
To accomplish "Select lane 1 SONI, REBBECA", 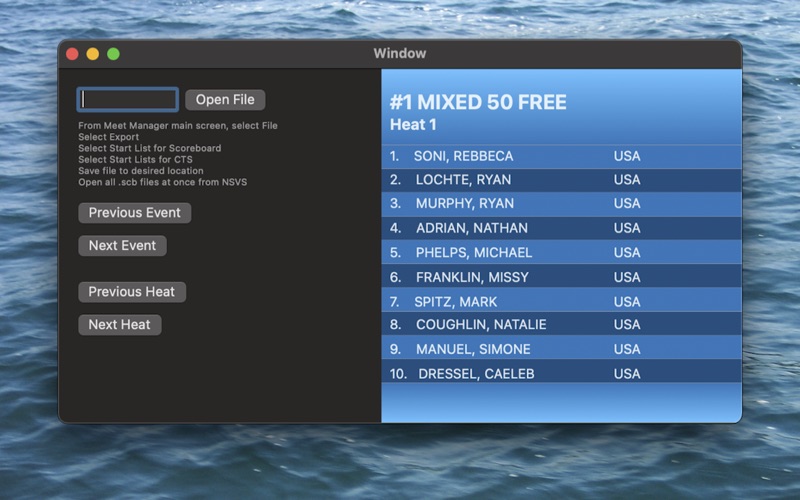I will click(561, 157).
